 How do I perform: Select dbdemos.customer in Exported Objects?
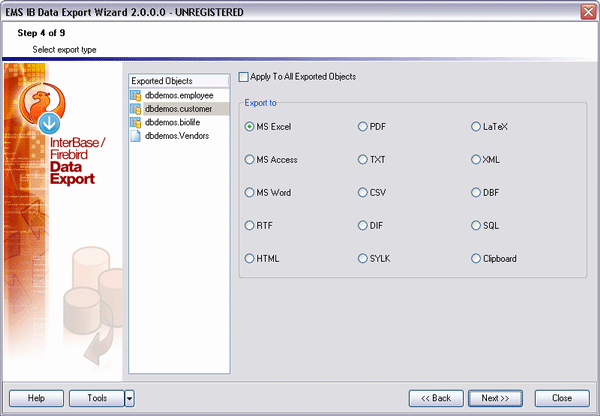179,109
